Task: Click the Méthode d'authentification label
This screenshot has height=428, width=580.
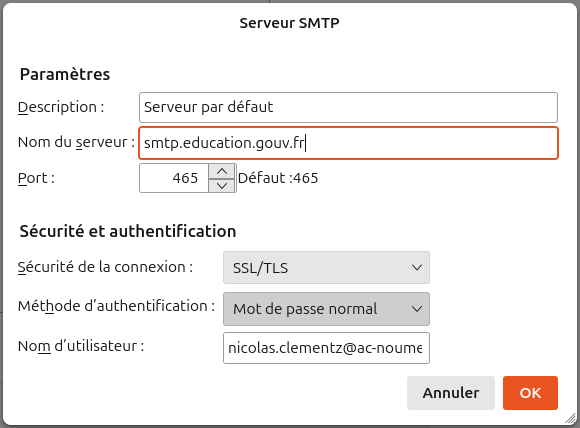Action: click(116, 306)
